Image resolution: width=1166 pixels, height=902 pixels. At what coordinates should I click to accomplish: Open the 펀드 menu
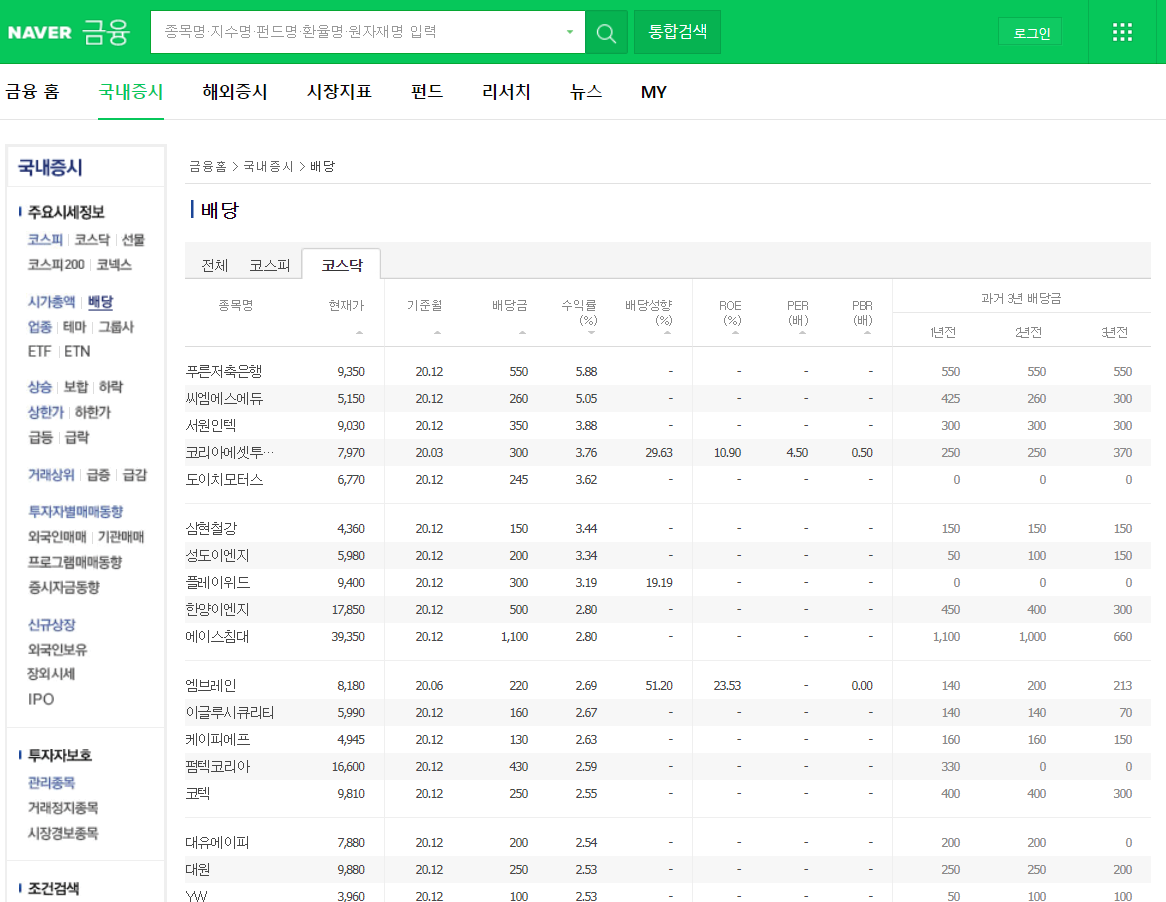point(427,91)
